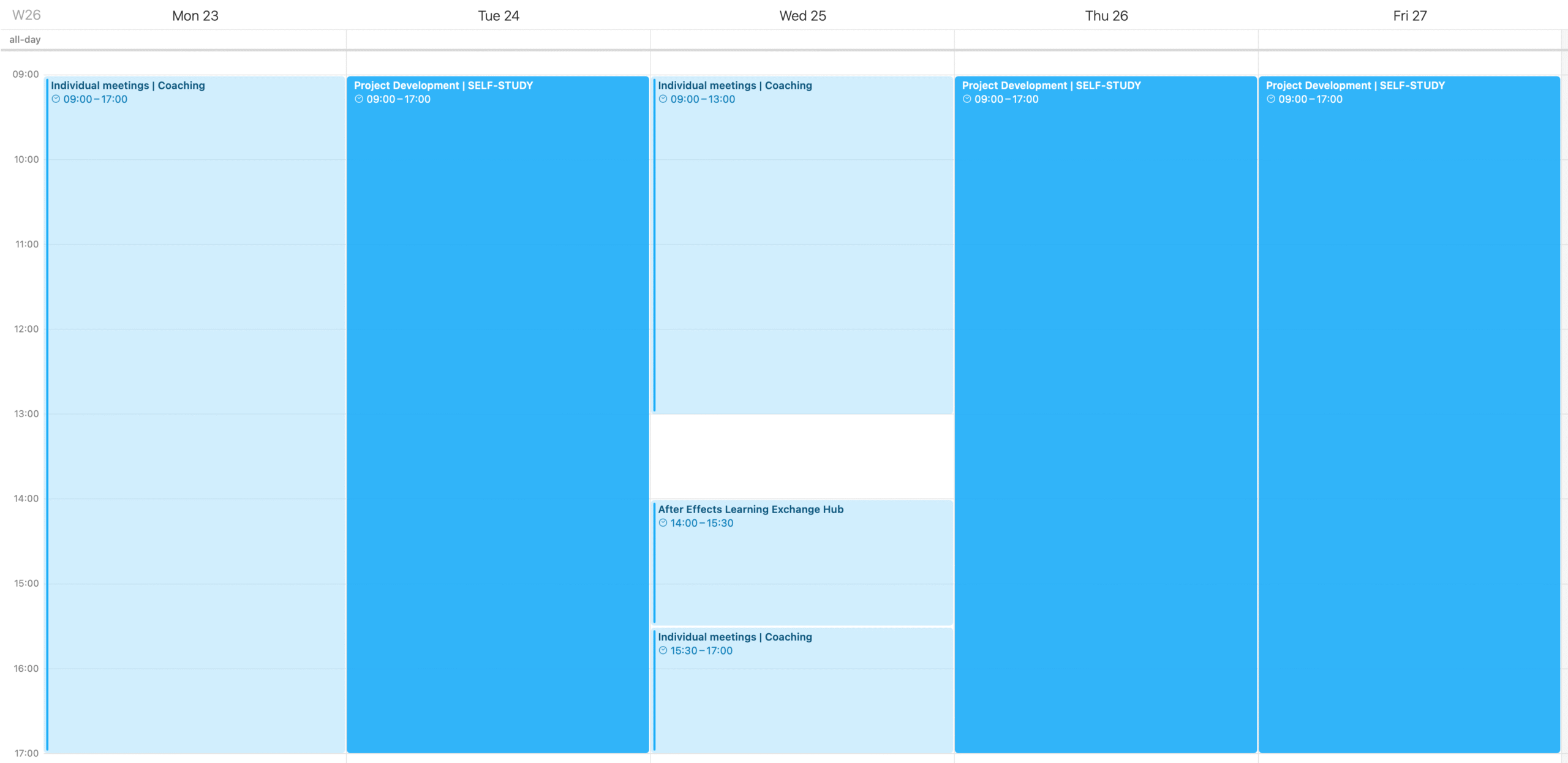The height and width of the screenshot is (763, 1568).
Task: Select the Fri 27 day header
Action: (x=1410, y=16)
